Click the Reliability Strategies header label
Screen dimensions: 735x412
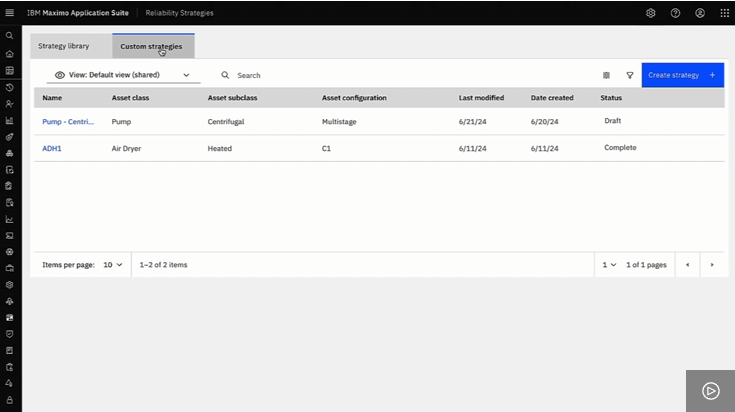179,13
